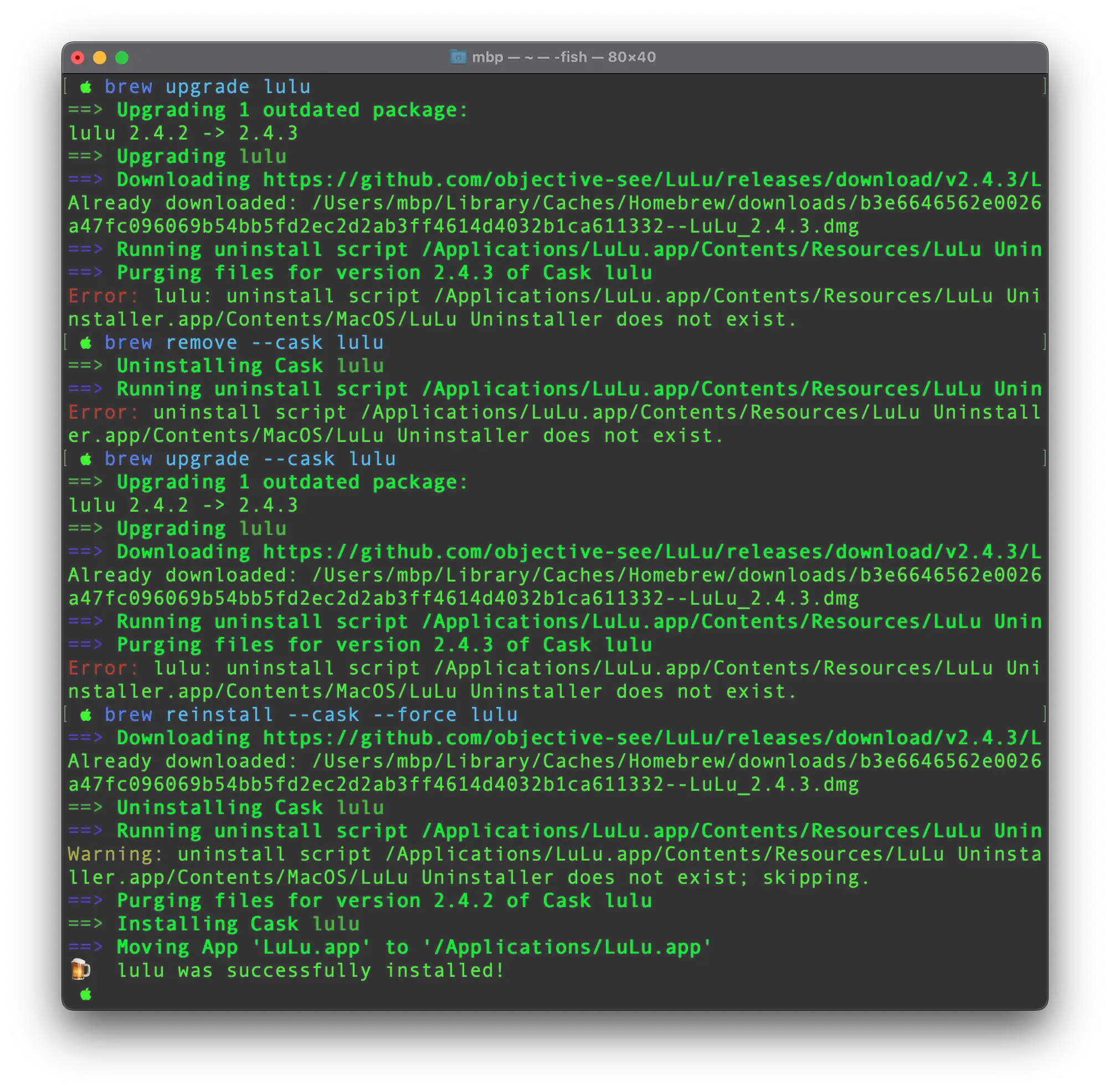Viewport: 1110px width, 1092px height.
Task: Click the apple prompt icon before 'brew reinstall --cask --force lulu'
Action: point(86,715)
